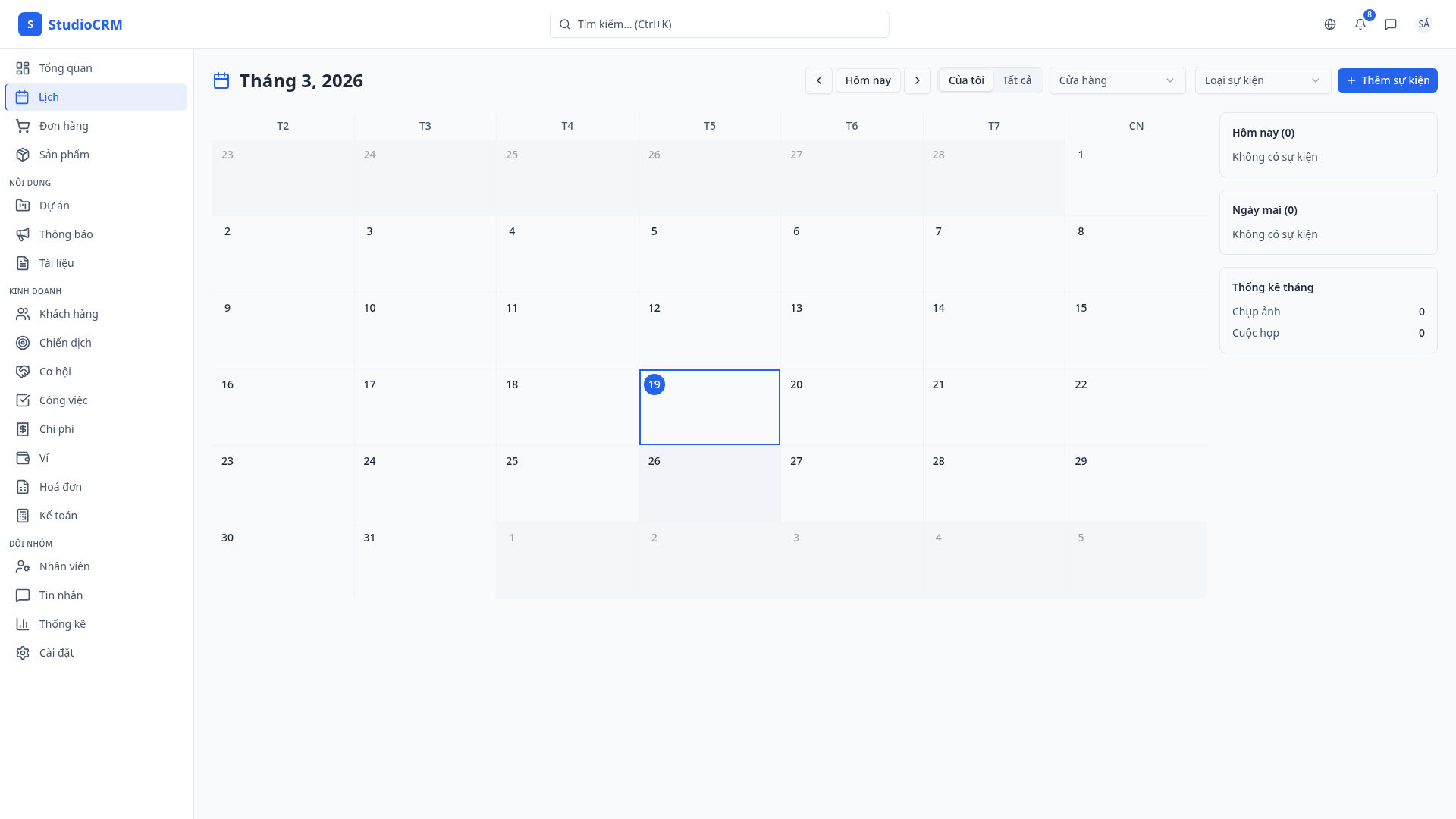The height and width of the screenshot is (819, 1456).
Task: Open Đơn hàng shopping cart icon
Action: (x=23, y=126)
